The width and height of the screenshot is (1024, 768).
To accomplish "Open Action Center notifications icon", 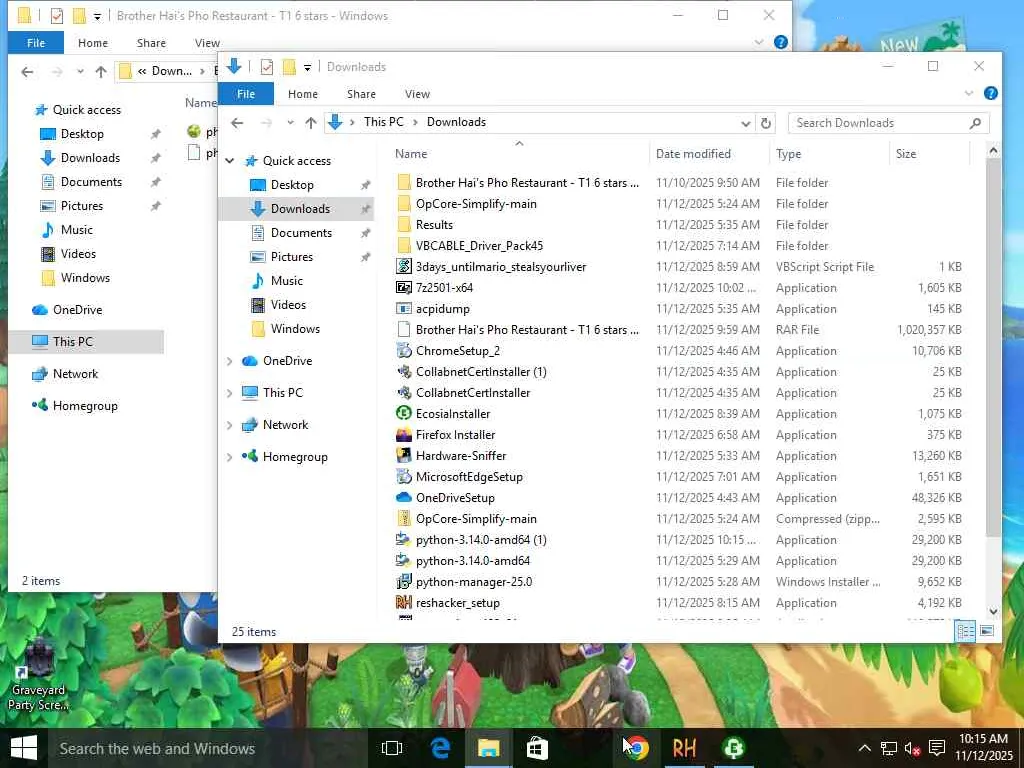I will click(937, 748).
